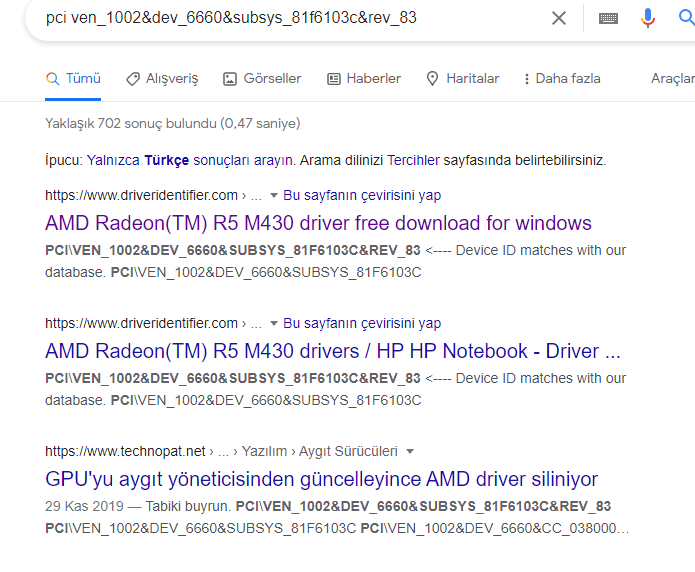The height and width of the screenshot is (572, 695).
Task: Expand the Daha fazla menu
Action: coord(562,79)
